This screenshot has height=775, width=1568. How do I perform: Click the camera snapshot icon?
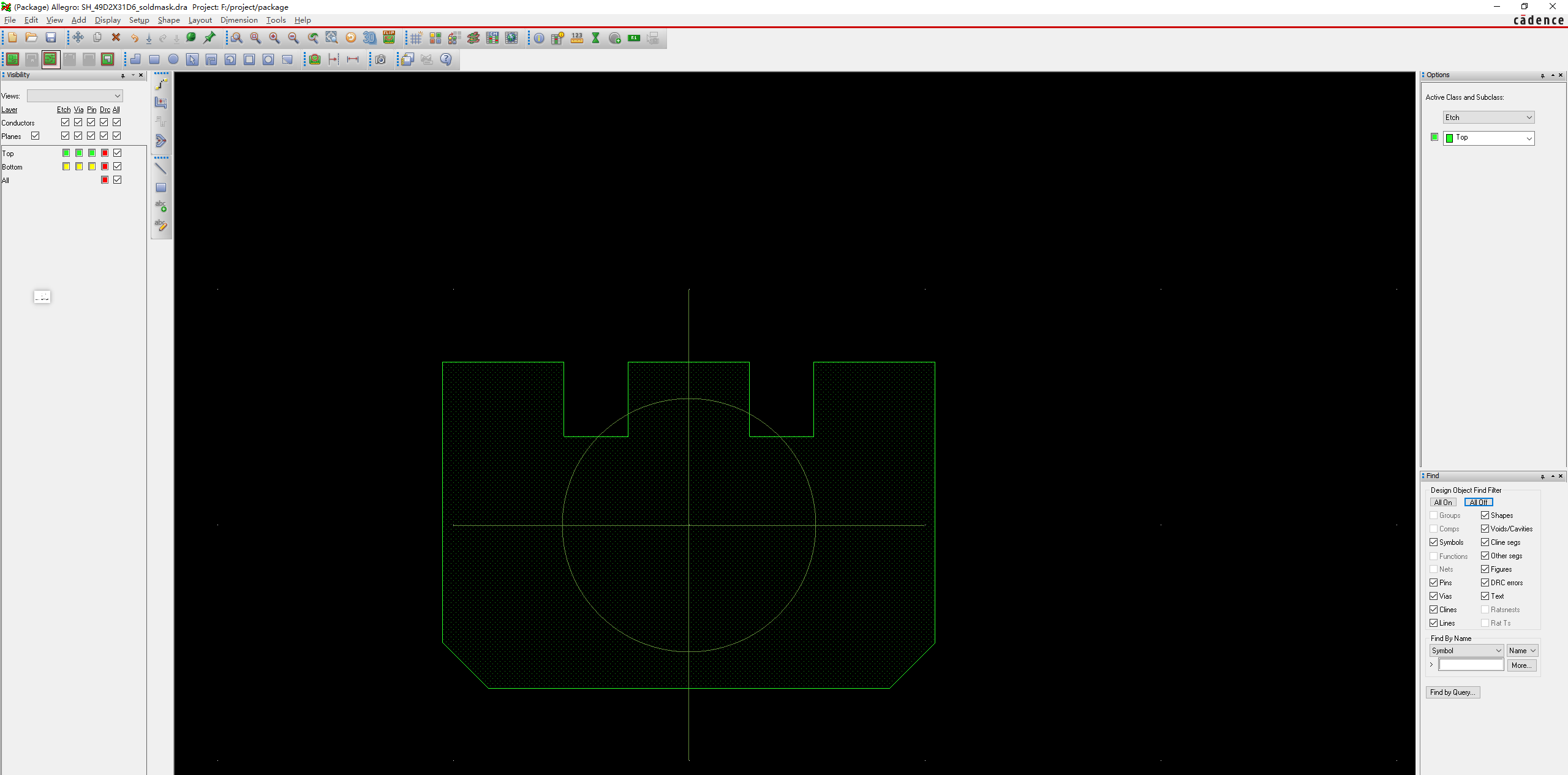(x=380, y=59)
